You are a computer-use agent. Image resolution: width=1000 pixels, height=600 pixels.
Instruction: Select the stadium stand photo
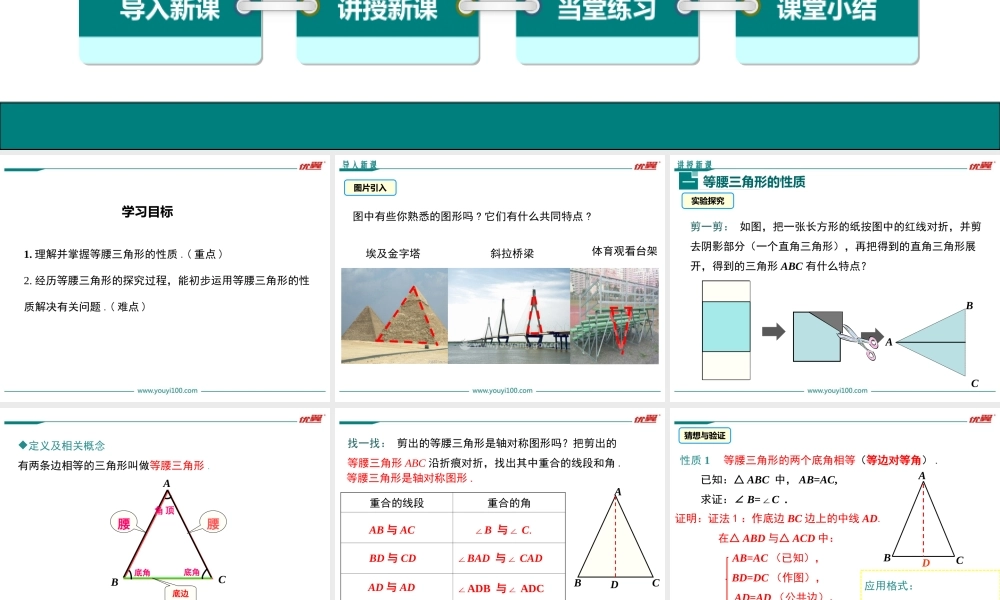click(x=614, y=316)
